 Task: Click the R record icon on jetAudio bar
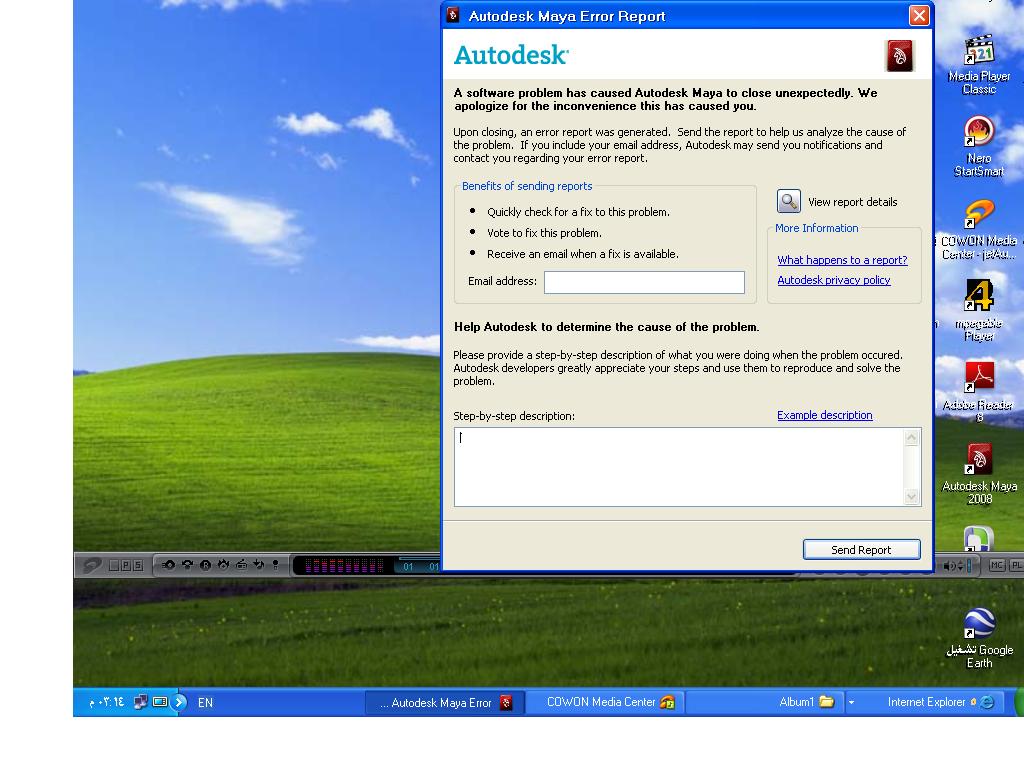pyautogui.click(x=205, y=566)
